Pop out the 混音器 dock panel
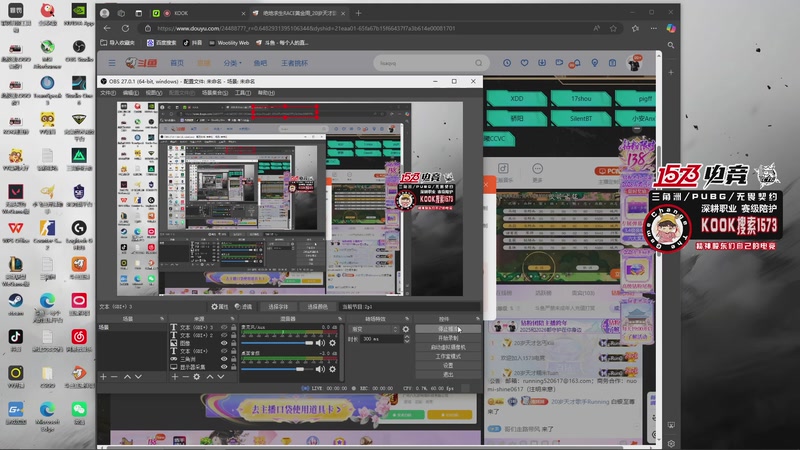800x450 pixels. [x=339, y=319]
